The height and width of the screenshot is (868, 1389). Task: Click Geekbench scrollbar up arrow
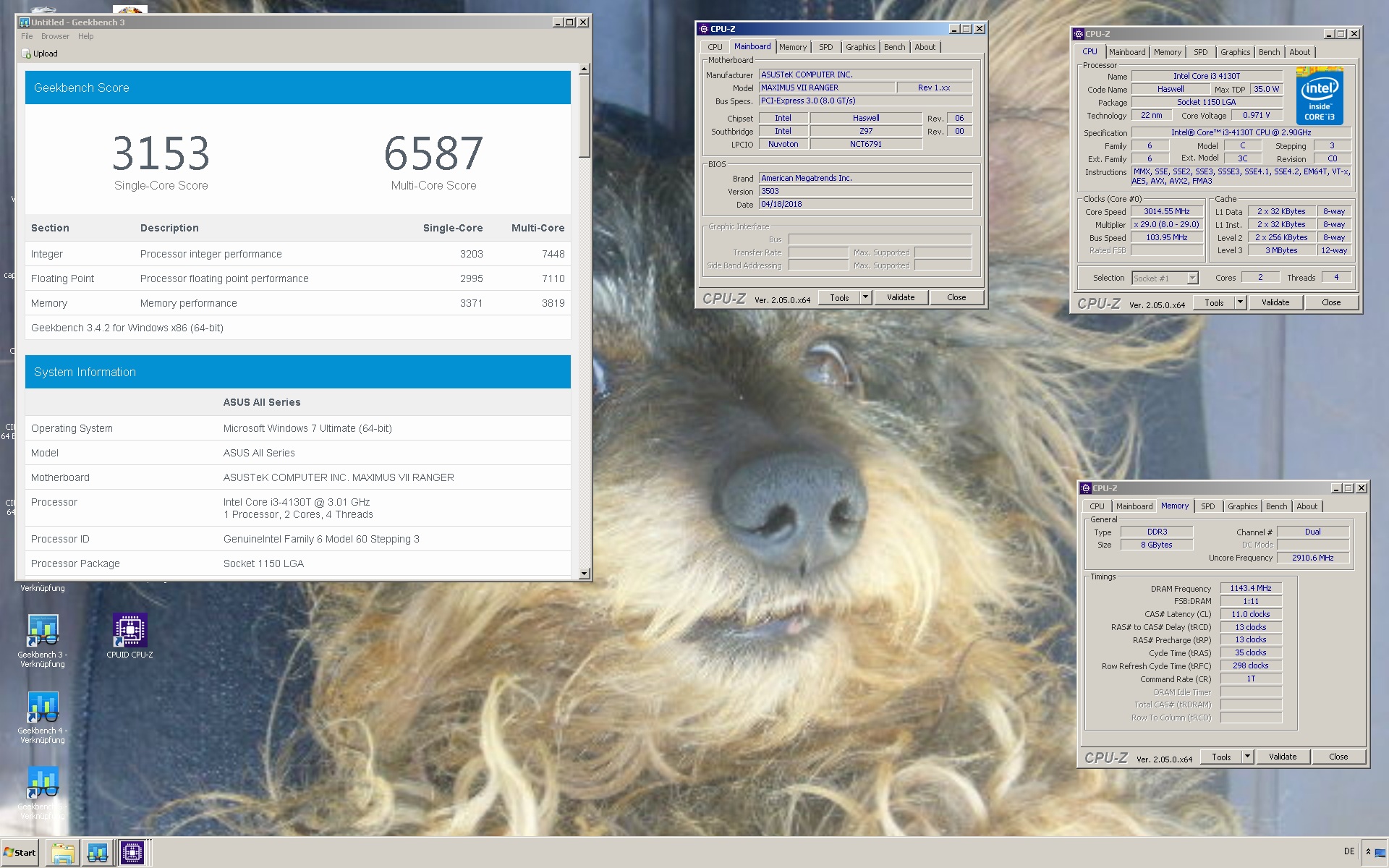pos(584,69)
